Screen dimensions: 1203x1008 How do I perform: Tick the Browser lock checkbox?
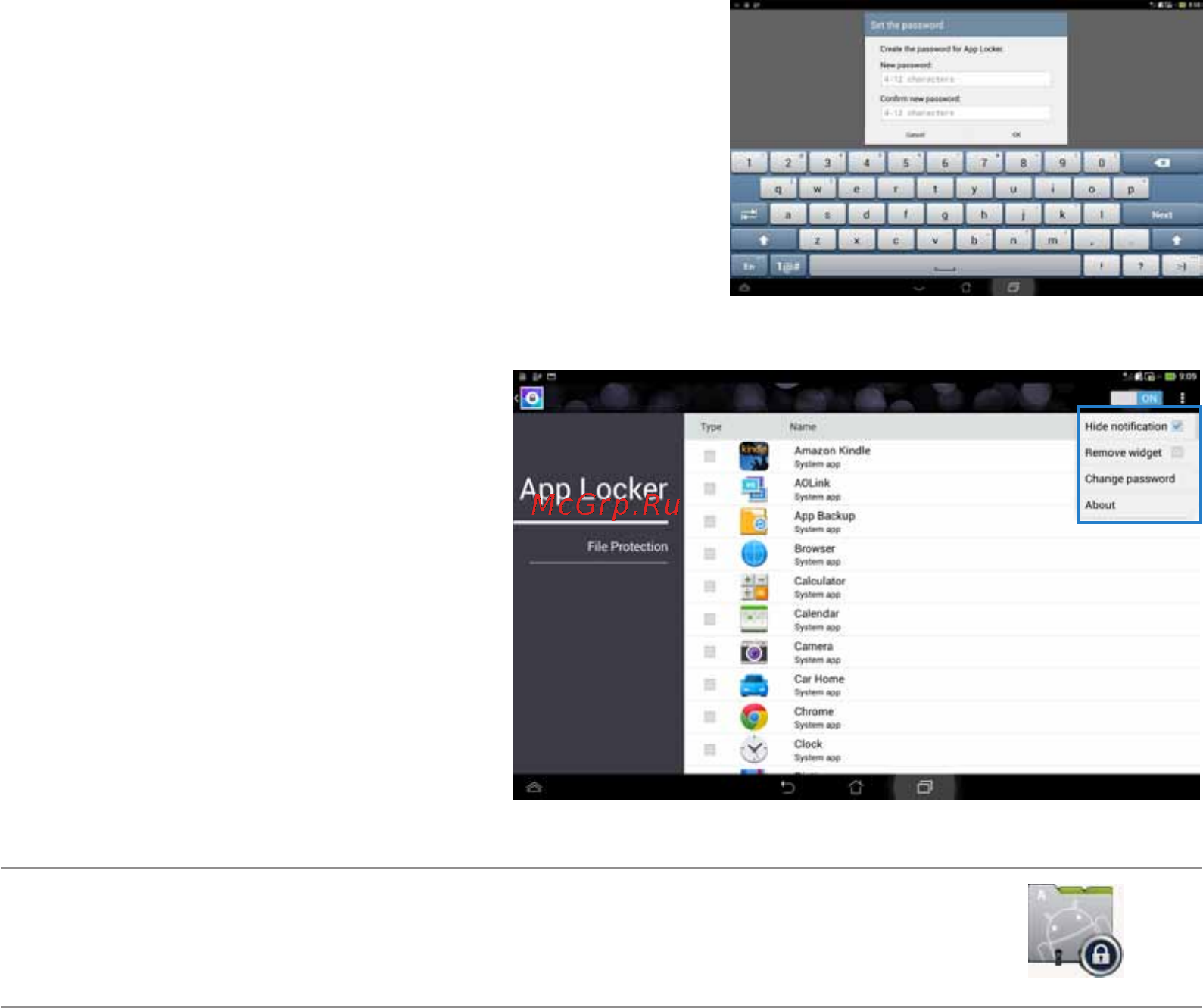[709, 554]
